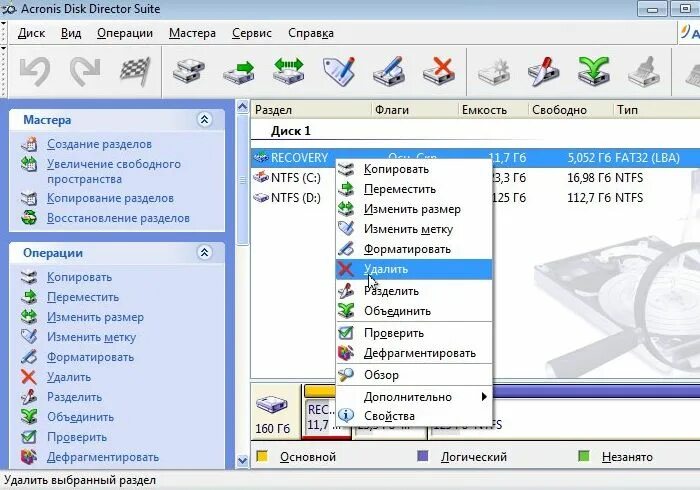Image resolution: width=700 pixels, height=490 pixels.
Task: Click the Обзор magnifier icon in context menu
Action: [x=346, y=375]
